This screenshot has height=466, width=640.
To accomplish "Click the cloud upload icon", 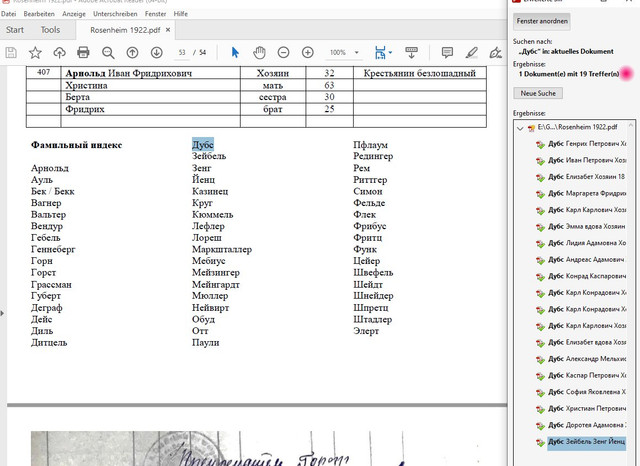I will [59, 52].
